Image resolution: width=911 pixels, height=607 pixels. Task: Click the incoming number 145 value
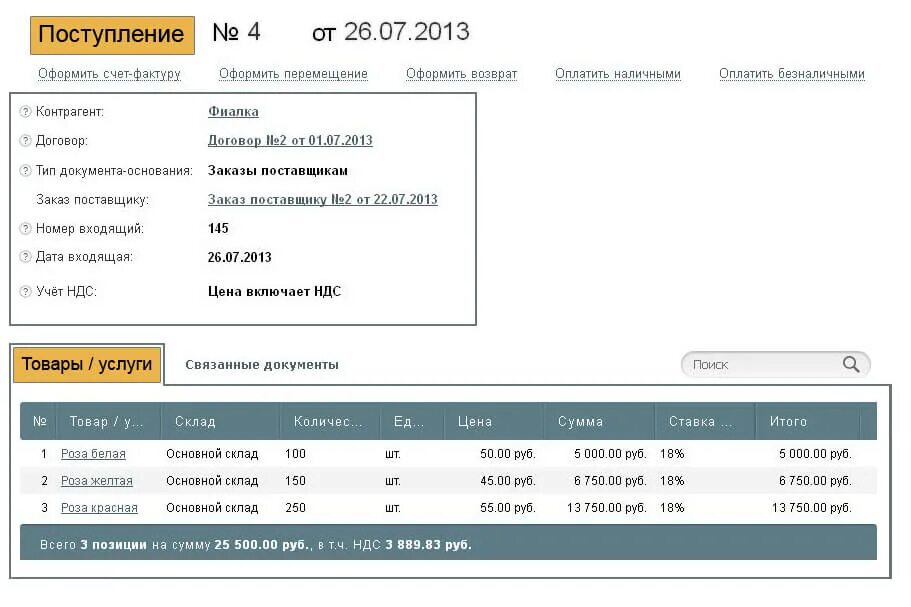point(218,228)
